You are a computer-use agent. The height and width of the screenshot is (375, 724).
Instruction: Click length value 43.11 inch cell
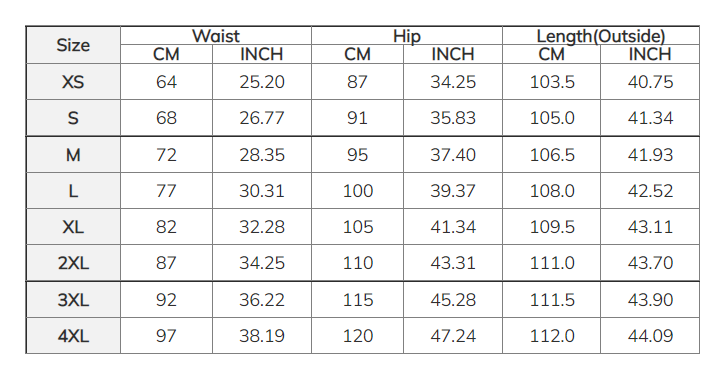650,227
